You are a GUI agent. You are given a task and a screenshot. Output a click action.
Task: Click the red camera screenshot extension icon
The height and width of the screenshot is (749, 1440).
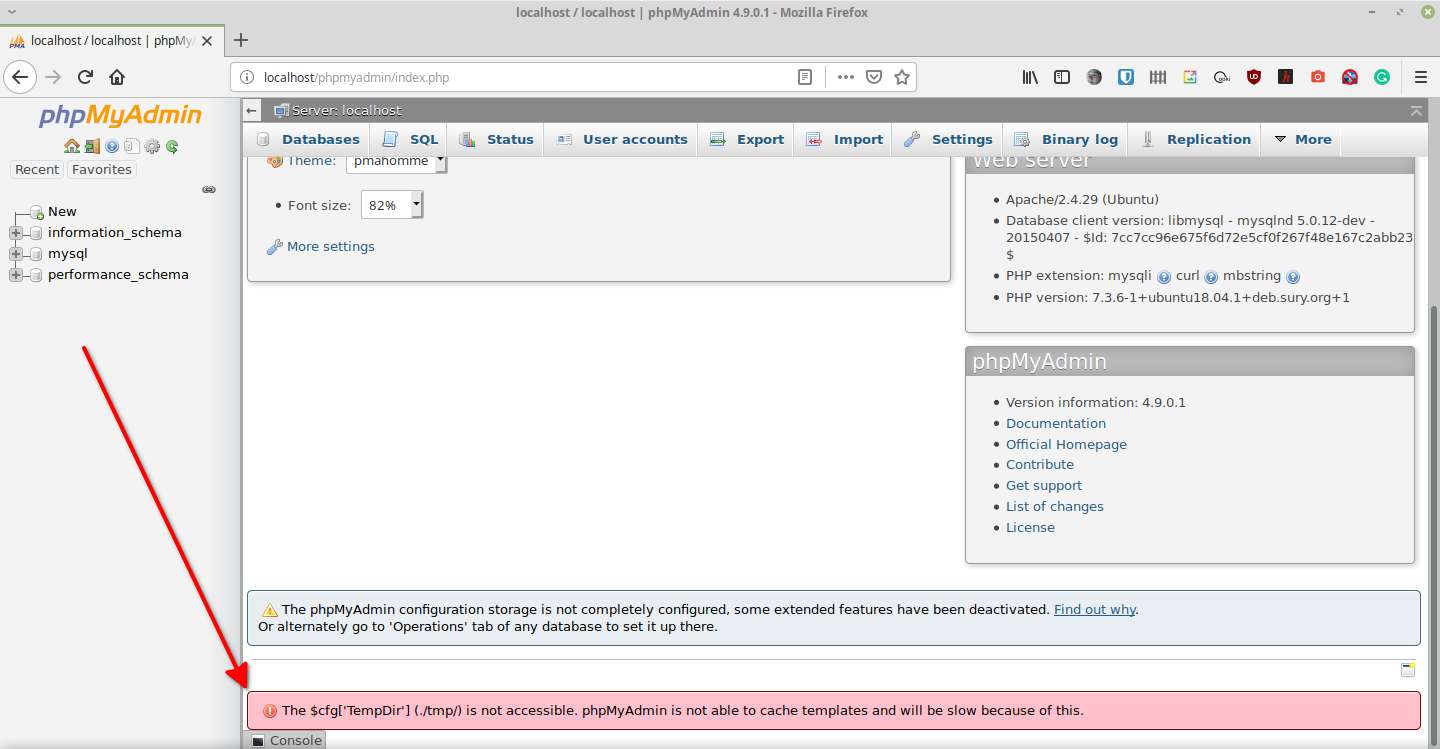click(x=1318, y=77)
